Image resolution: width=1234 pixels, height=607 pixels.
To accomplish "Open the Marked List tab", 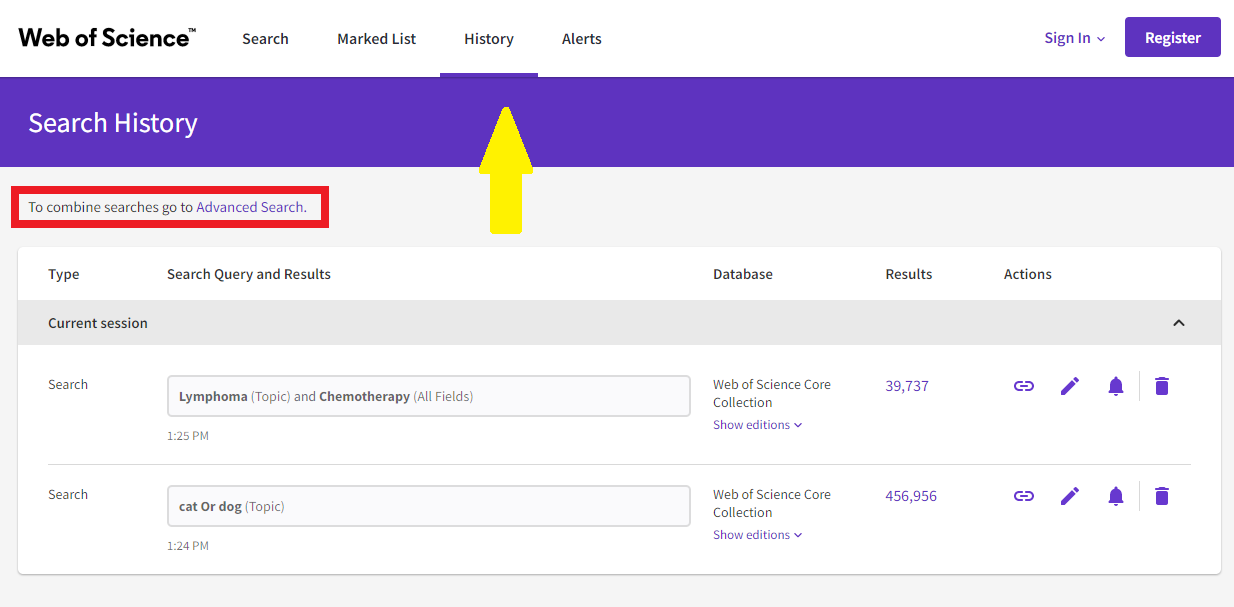I will tap(376, 39).
